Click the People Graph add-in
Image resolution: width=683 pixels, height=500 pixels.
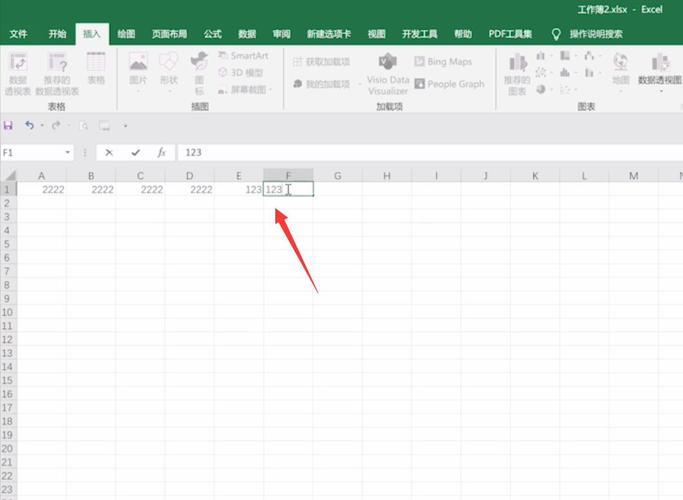click(x=450, y=84)
